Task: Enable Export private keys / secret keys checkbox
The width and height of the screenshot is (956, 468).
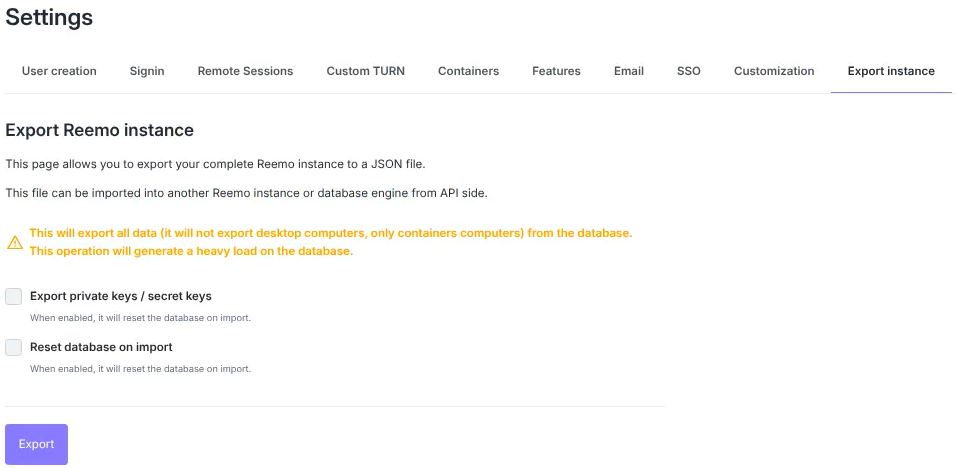Action: click(13, 297)
